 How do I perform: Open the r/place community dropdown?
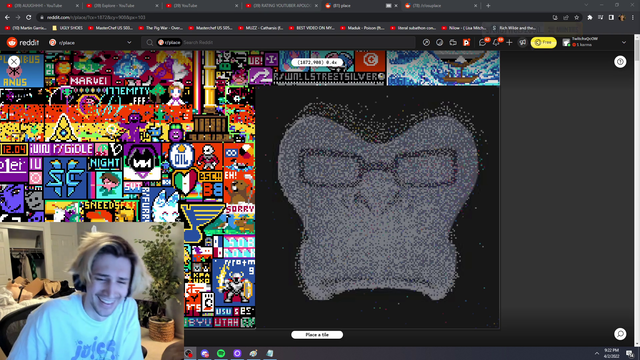click(90, 42)
